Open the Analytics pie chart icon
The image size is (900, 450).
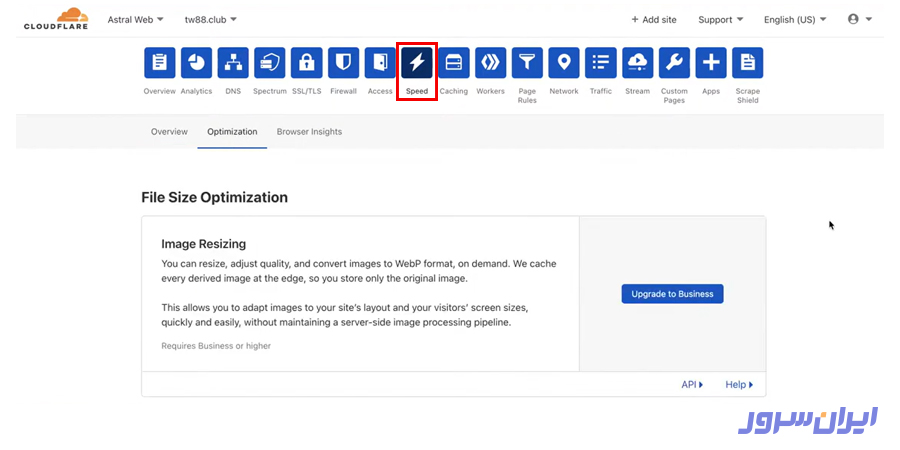click(196, 63)
